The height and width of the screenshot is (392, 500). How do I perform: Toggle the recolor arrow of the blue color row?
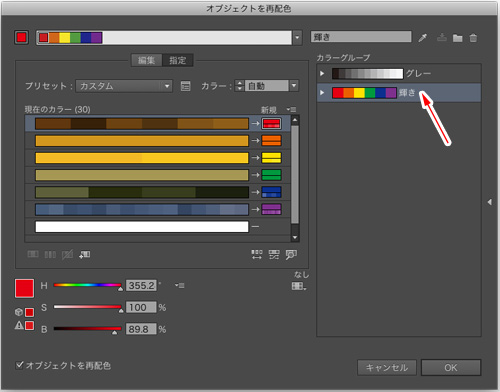[x=255, y=209]
